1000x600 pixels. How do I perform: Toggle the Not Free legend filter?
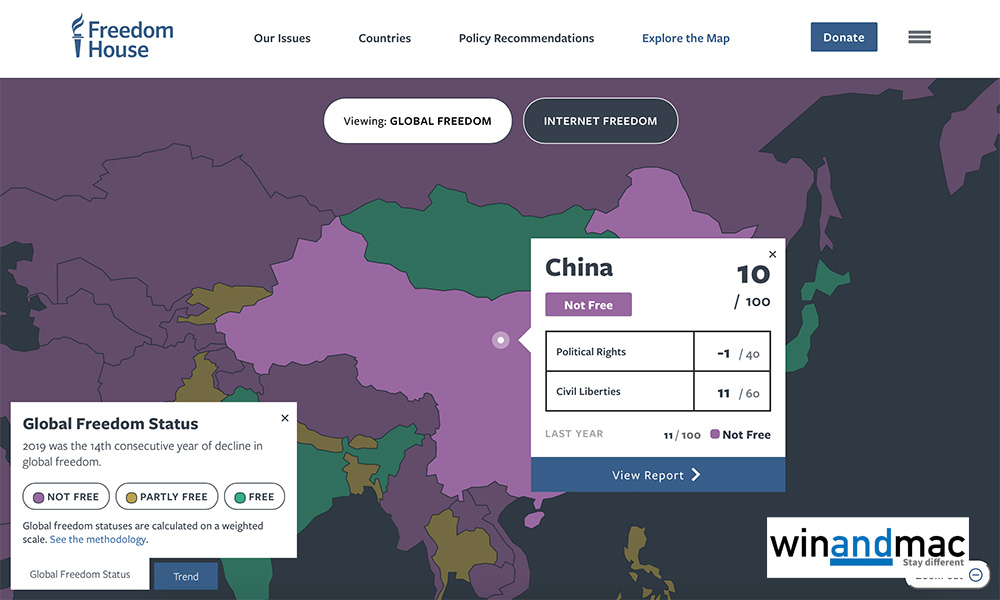pyautogui.click(x=65, y=497)
